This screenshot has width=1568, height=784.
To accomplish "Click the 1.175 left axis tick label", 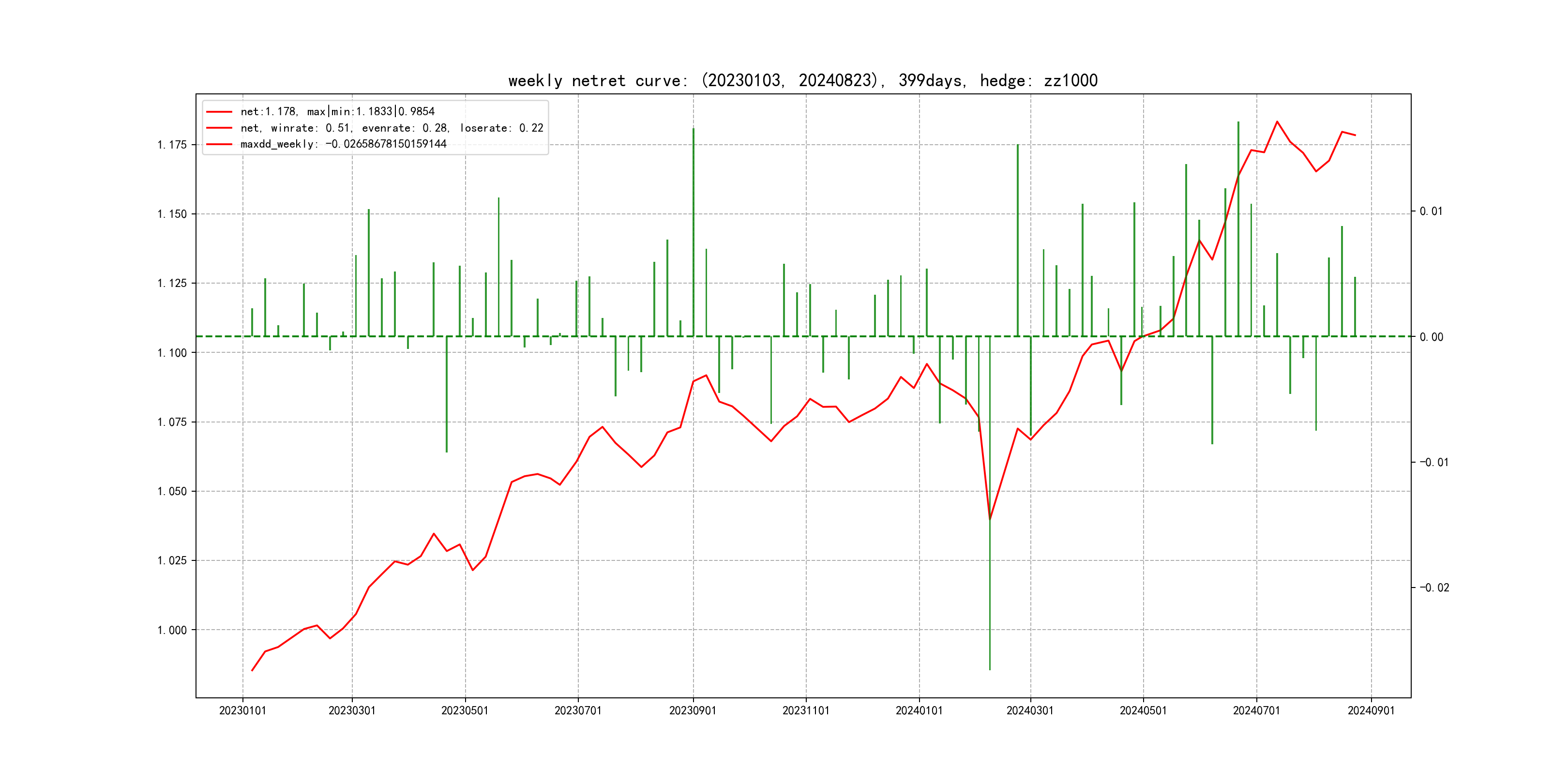I will tap(172, 145).
